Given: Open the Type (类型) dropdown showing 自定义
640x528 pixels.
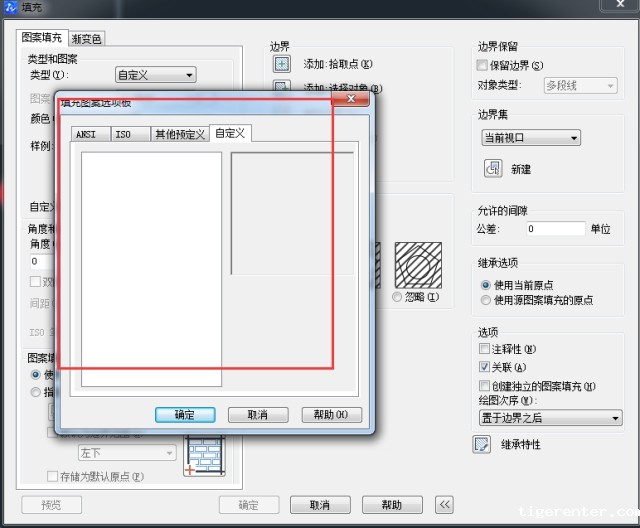Looking at the screenshot, I should [155, 75].
